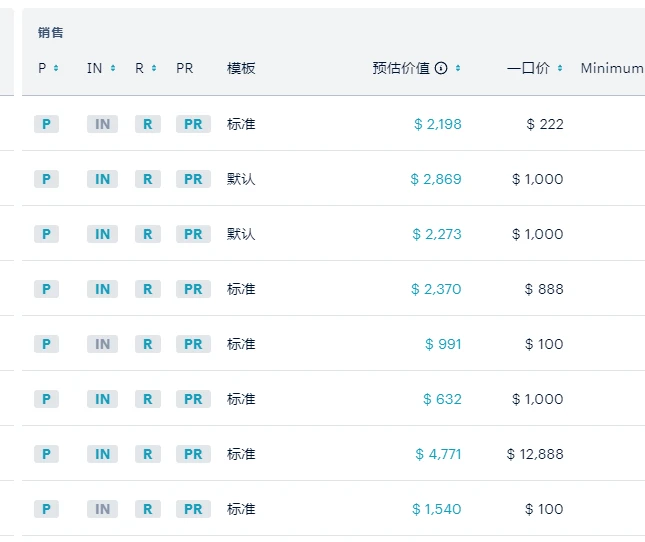645x542 pixels.
Task: Click the info icon next to 预估价值
Action: 441,68
